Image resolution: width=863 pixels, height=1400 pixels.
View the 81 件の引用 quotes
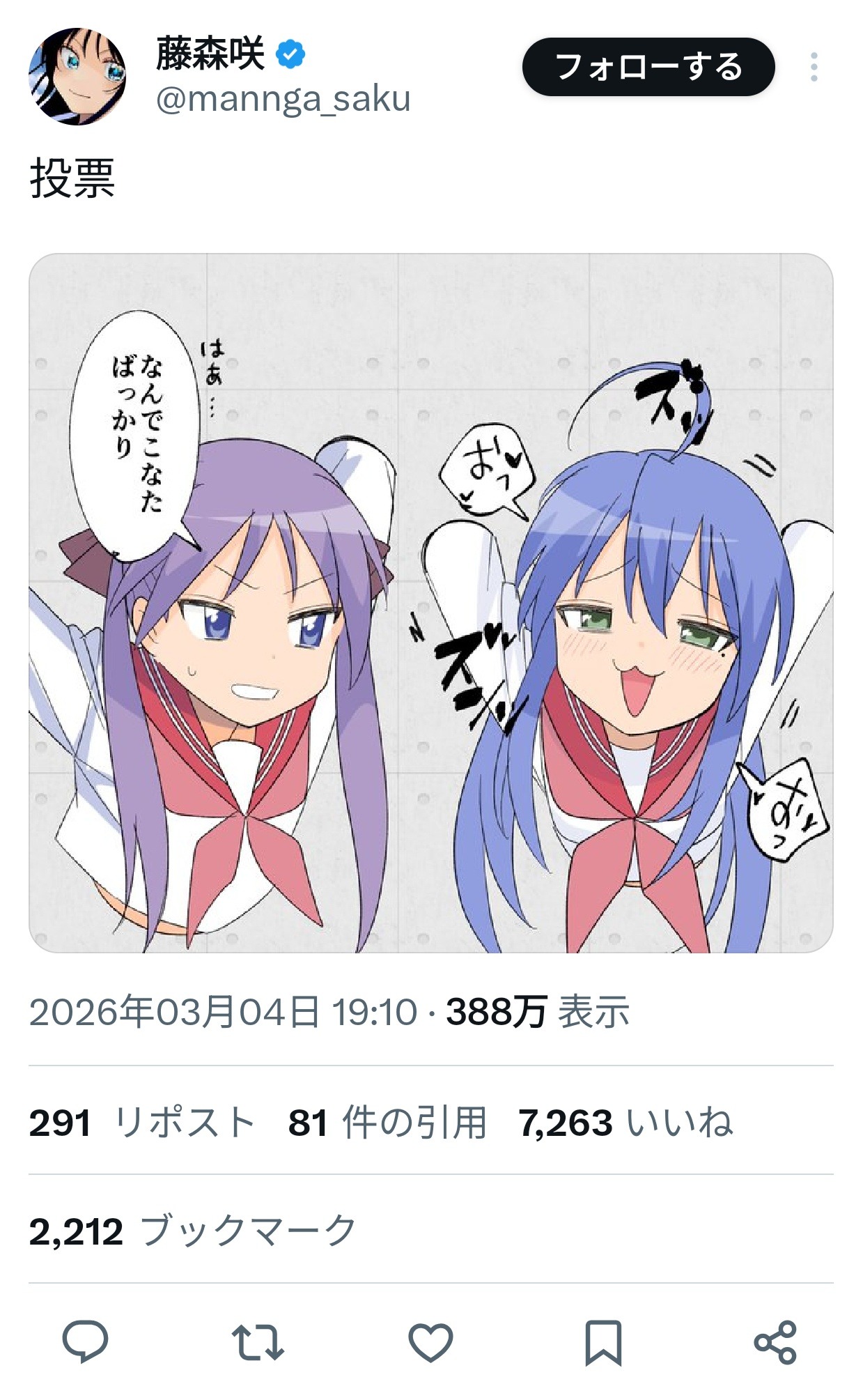pyautogui.click(x=387, y=1123)
